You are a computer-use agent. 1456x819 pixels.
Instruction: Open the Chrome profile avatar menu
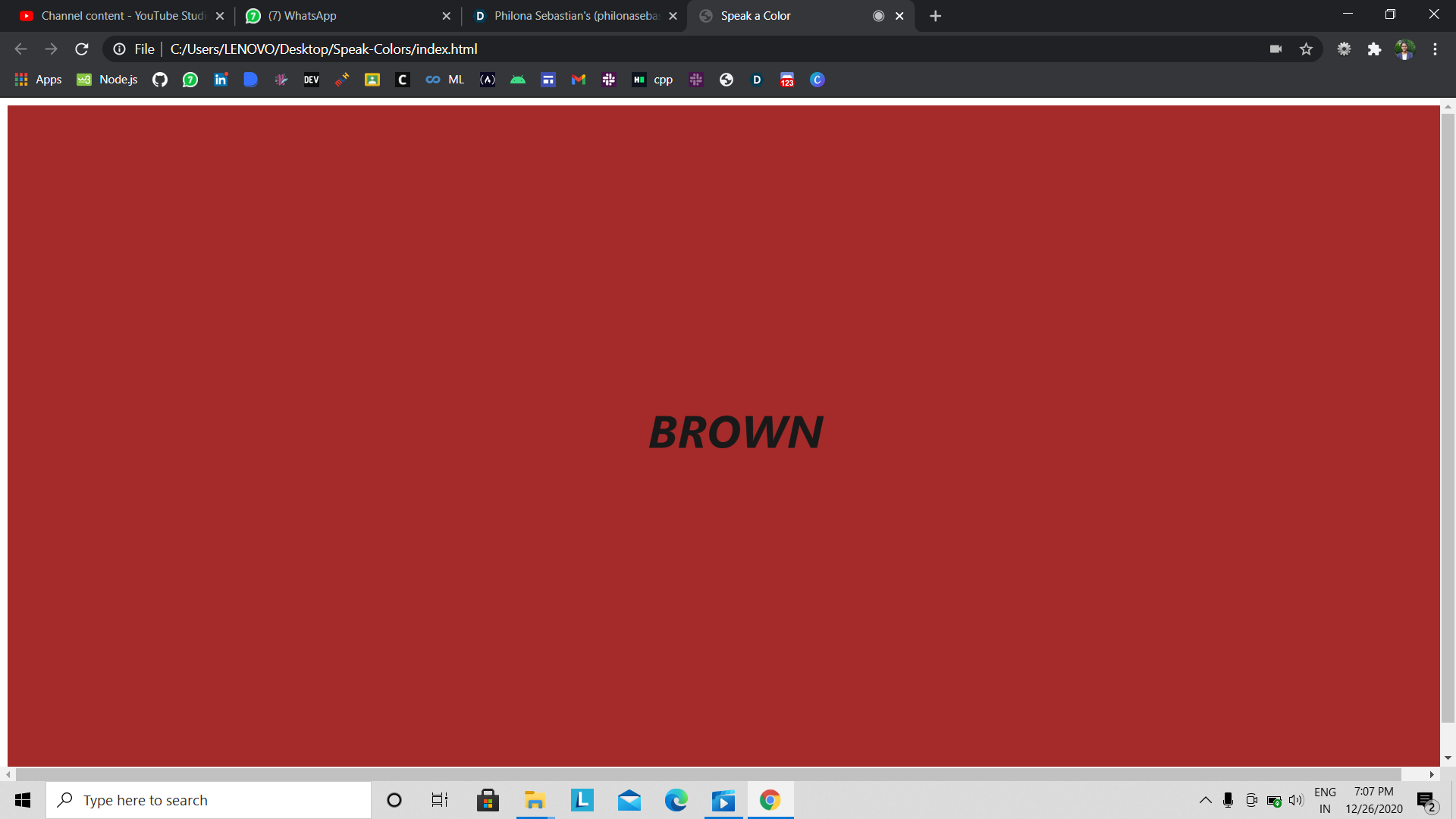tap(1404, 49)
